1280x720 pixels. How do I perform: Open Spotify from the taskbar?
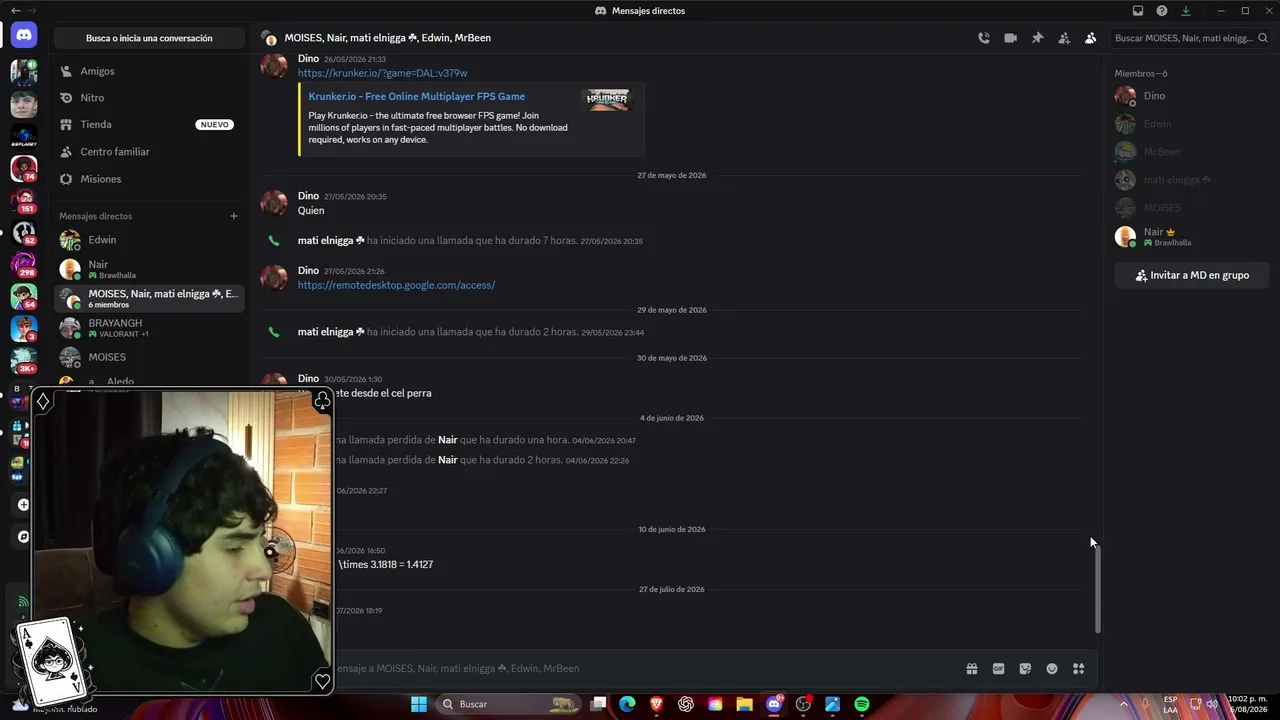click(862, 704)
